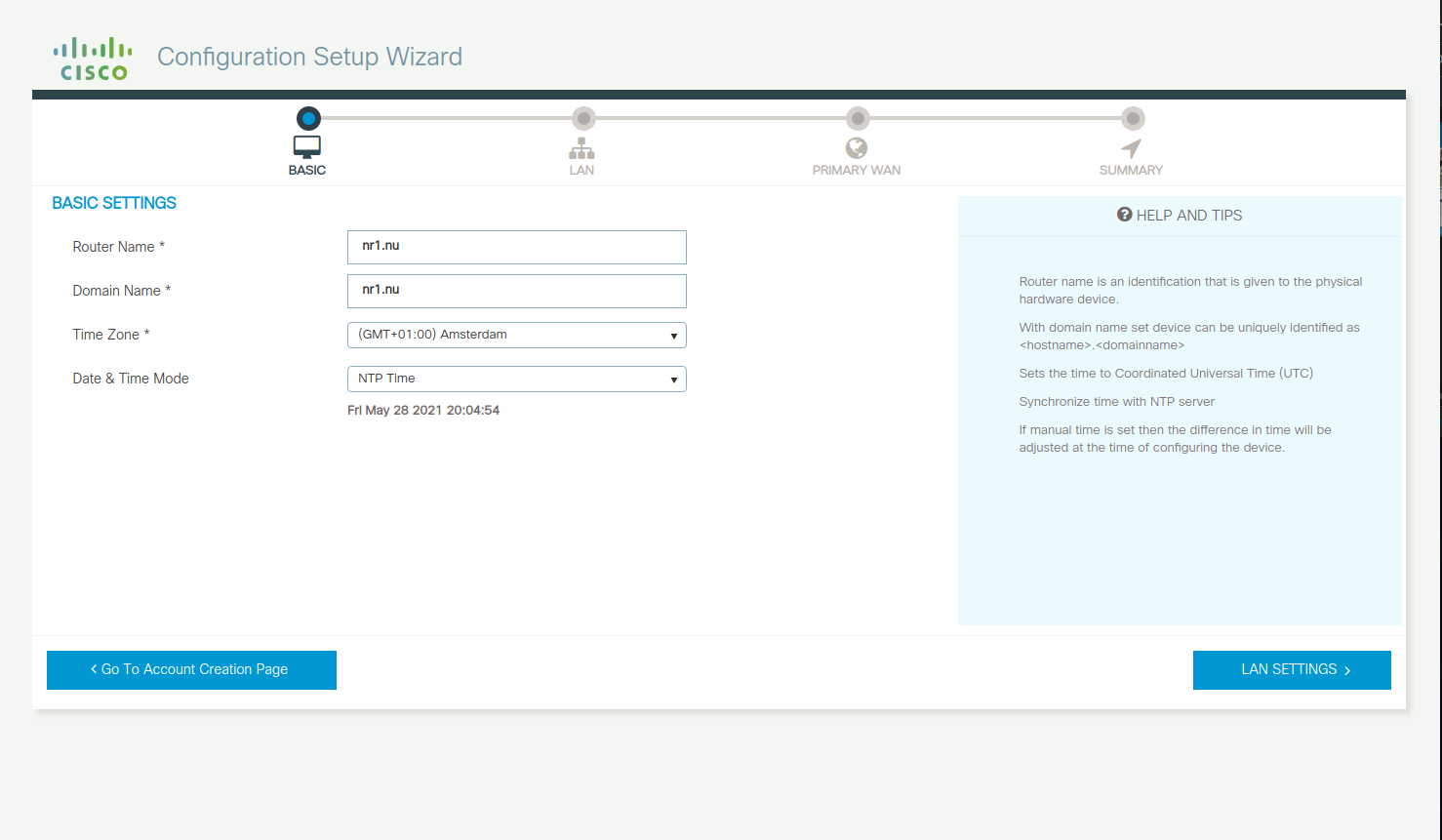Screen dimensions: 1442x840
Task: Select the PRIMARY WAN step label
Action: pos(857,168)
